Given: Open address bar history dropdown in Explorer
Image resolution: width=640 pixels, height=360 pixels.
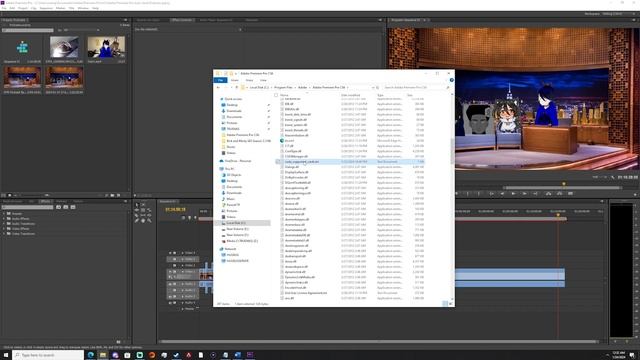Looking at the screenshot, I should 373,87.
